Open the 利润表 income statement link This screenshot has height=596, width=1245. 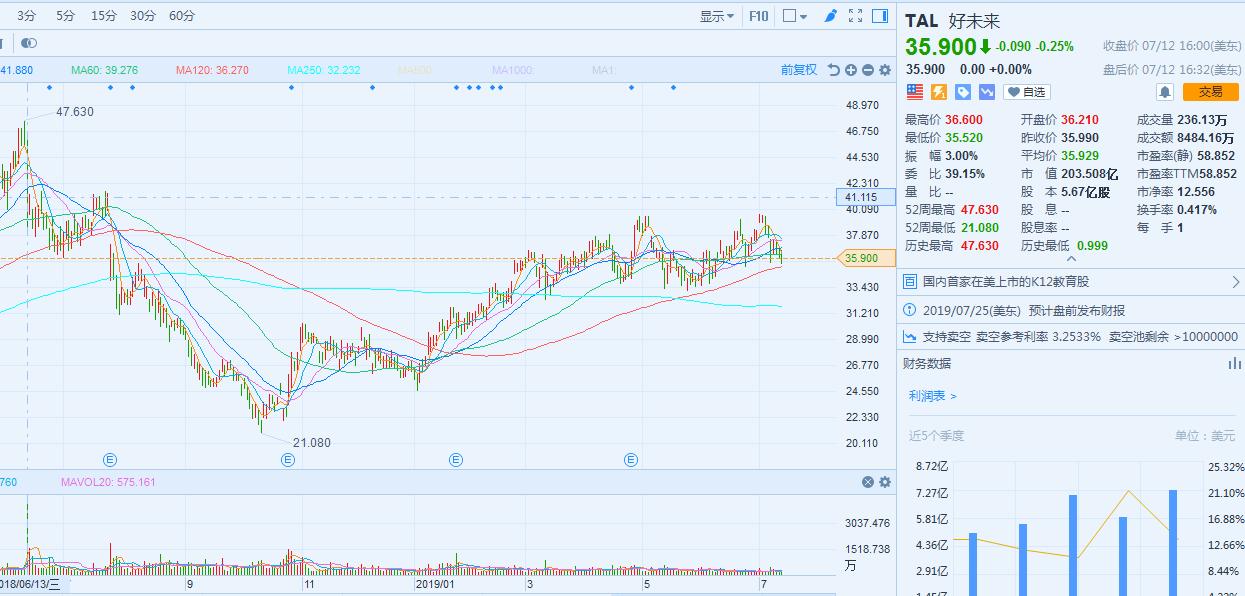pos(932,396)
